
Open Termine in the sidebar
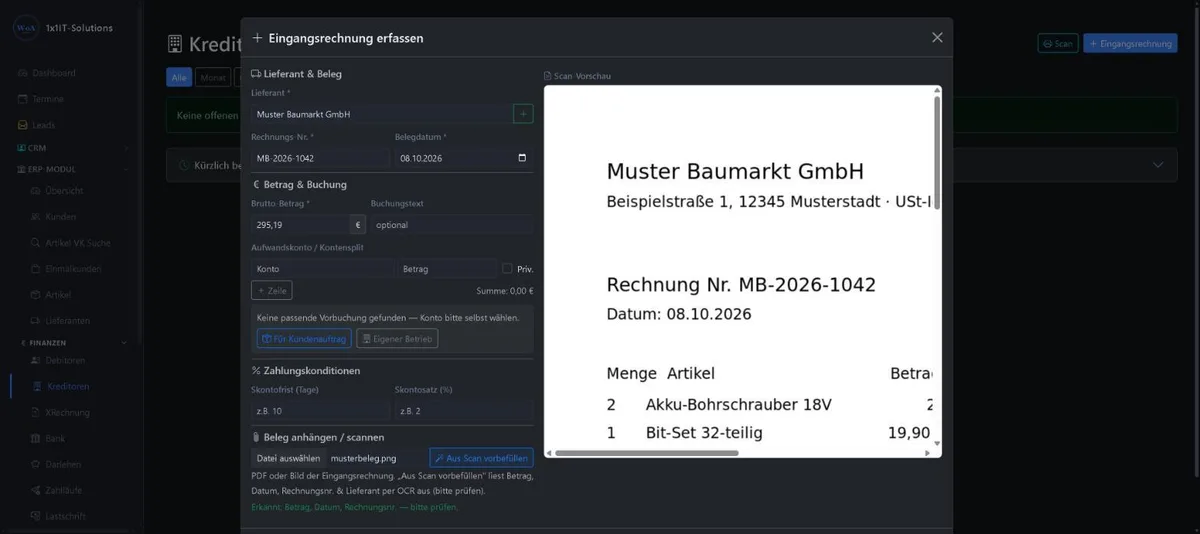click(48, 99)
